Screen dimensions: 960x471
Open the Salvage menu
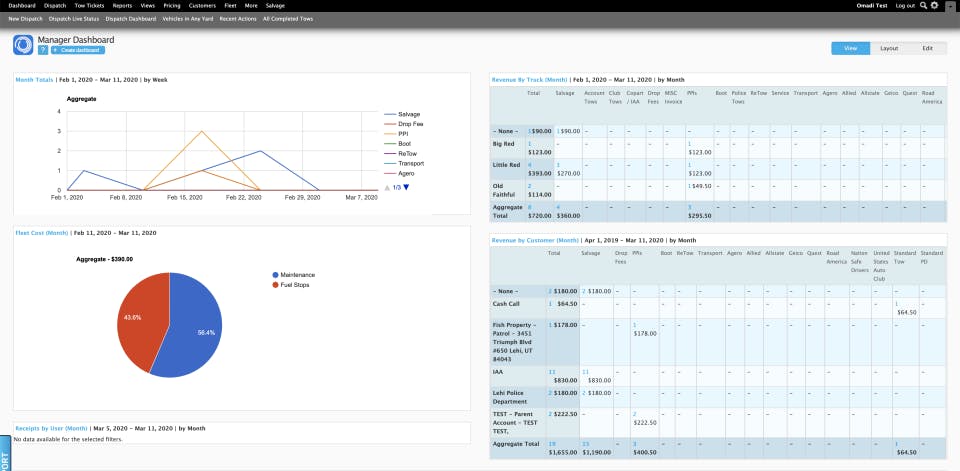tap(276, 6)
